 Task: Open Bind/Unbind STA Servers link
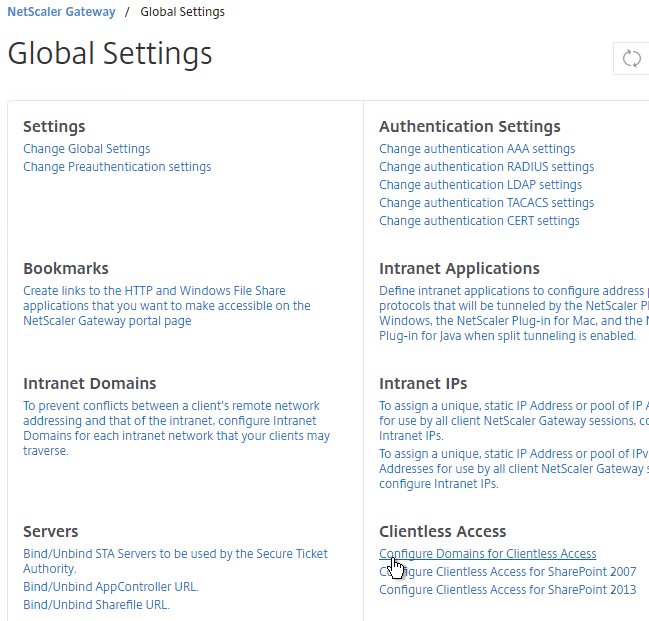(x=175, y=561)
